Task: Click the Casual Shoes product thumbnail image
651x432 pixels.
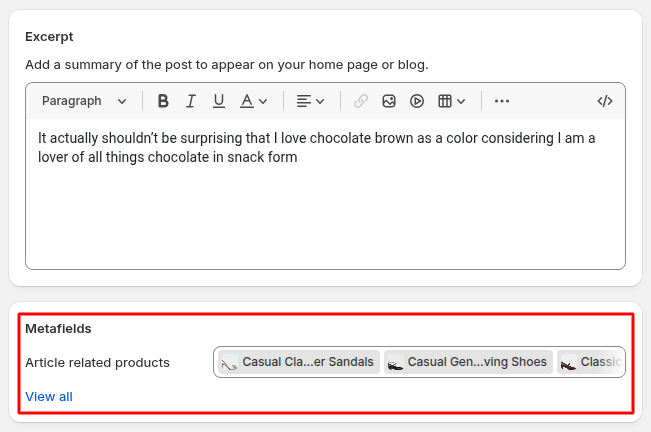Action: click(395, 363)
